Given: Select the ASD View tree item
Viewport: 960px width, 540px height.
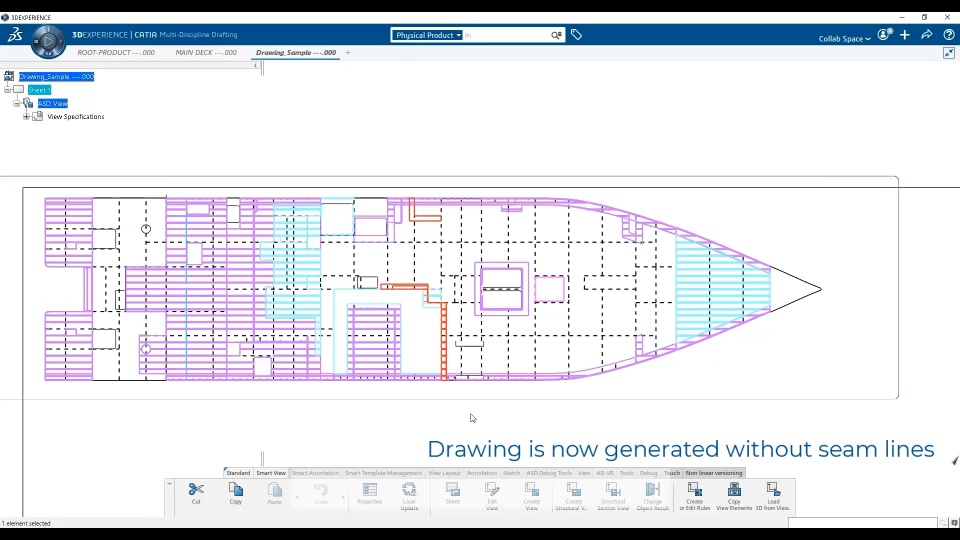Looking at the screenshot, I should 53,103.
